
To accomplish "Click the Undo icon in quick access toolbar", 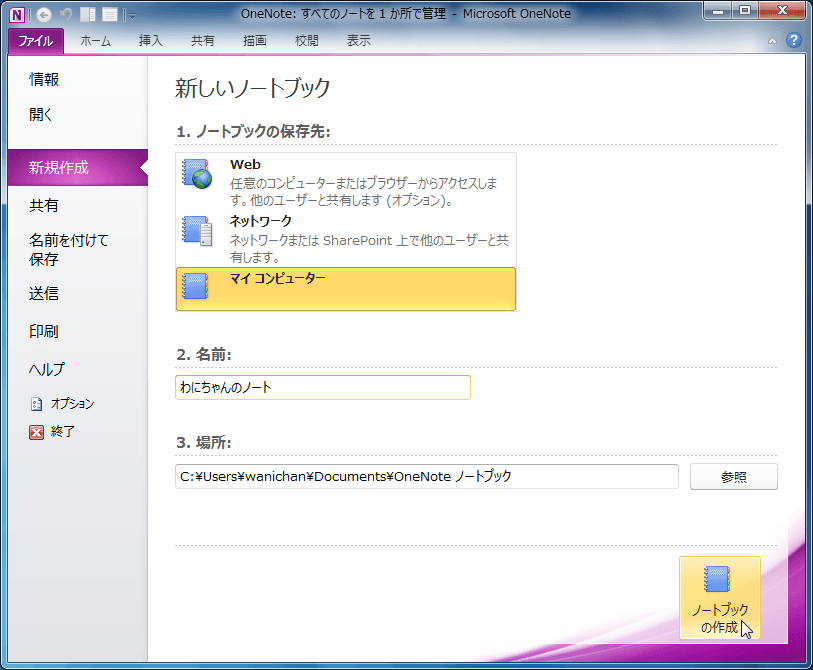I will 66,14.
